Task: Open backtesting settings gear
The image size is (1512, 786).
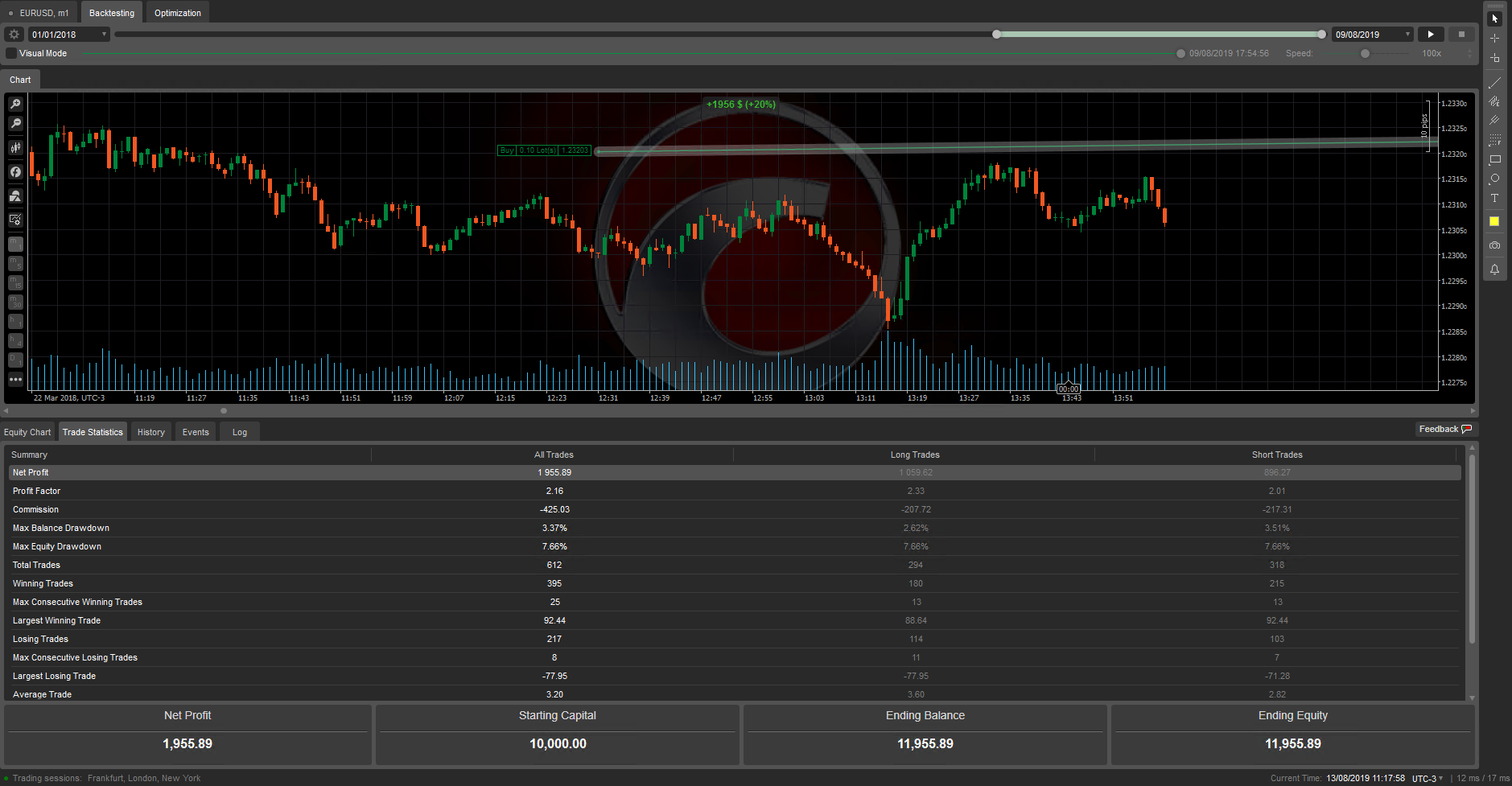Action: click(x=14, y=35)
